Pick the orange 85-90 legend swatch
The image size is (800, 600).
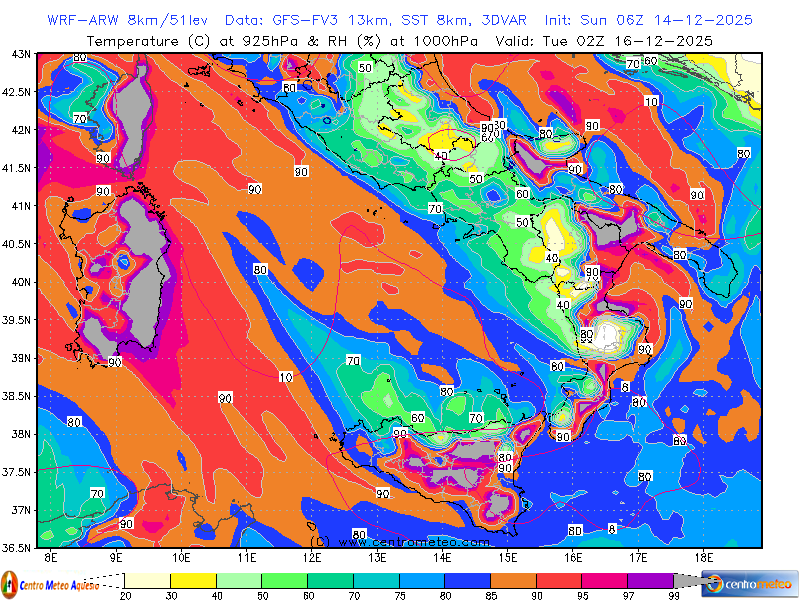coord(512,580)
